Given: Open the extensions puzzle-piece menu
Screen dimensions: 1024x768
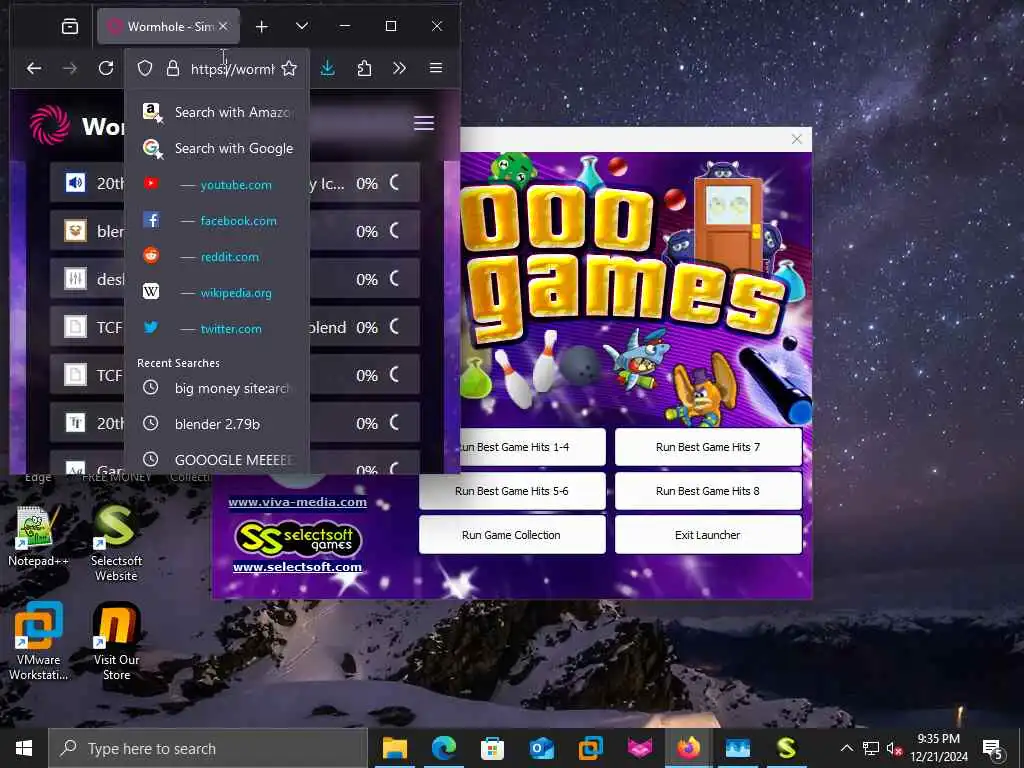Looking at the screenshot, I should [x=364, y=68].
